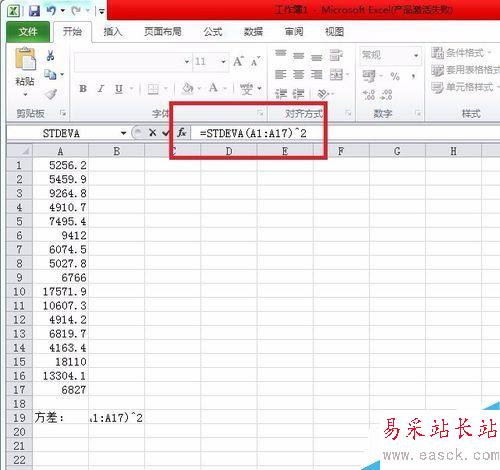Expand the 粘贴 paste options arrow
Image resolution: width=500 pixels, height=470 pixels.
point(25,94)
